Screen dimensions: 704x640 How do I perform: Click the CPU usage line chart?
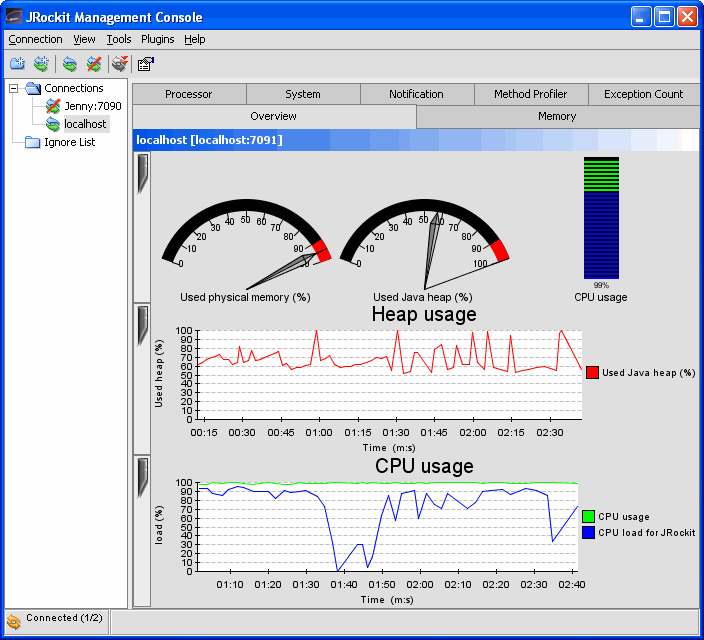point(387,527)
